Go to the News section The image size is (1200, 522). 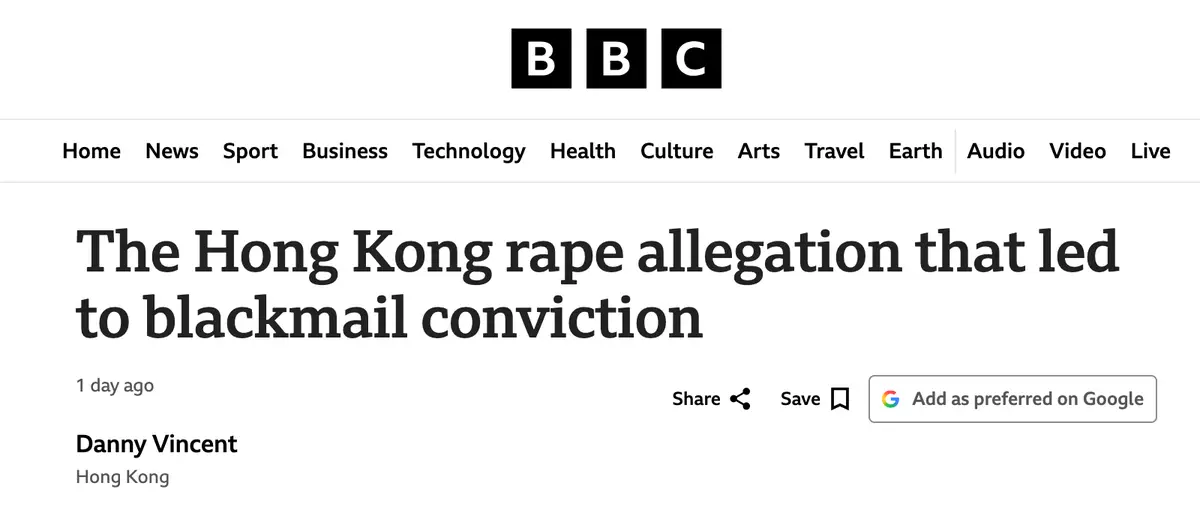click(172, 151)
